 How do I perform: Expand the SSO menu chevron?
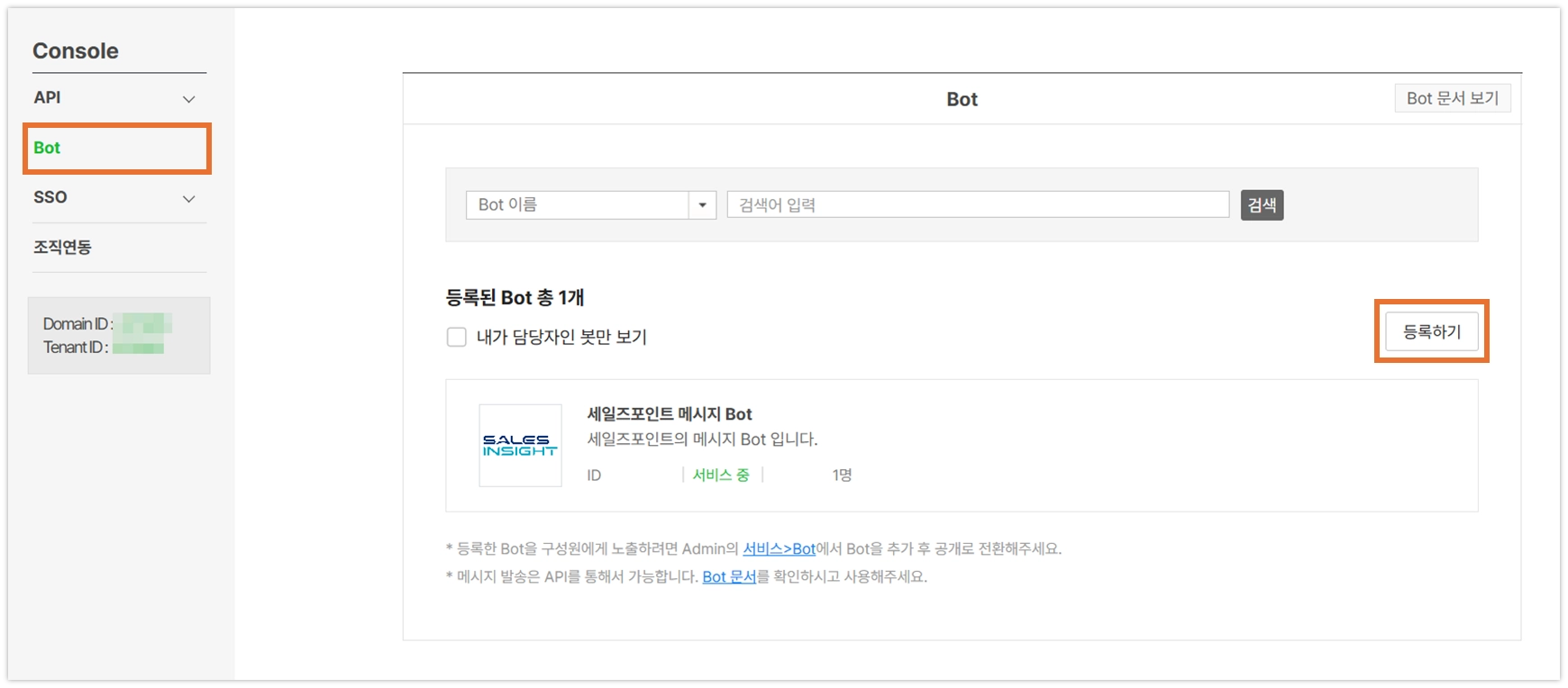pyautogui.click(x=189, y=199)
